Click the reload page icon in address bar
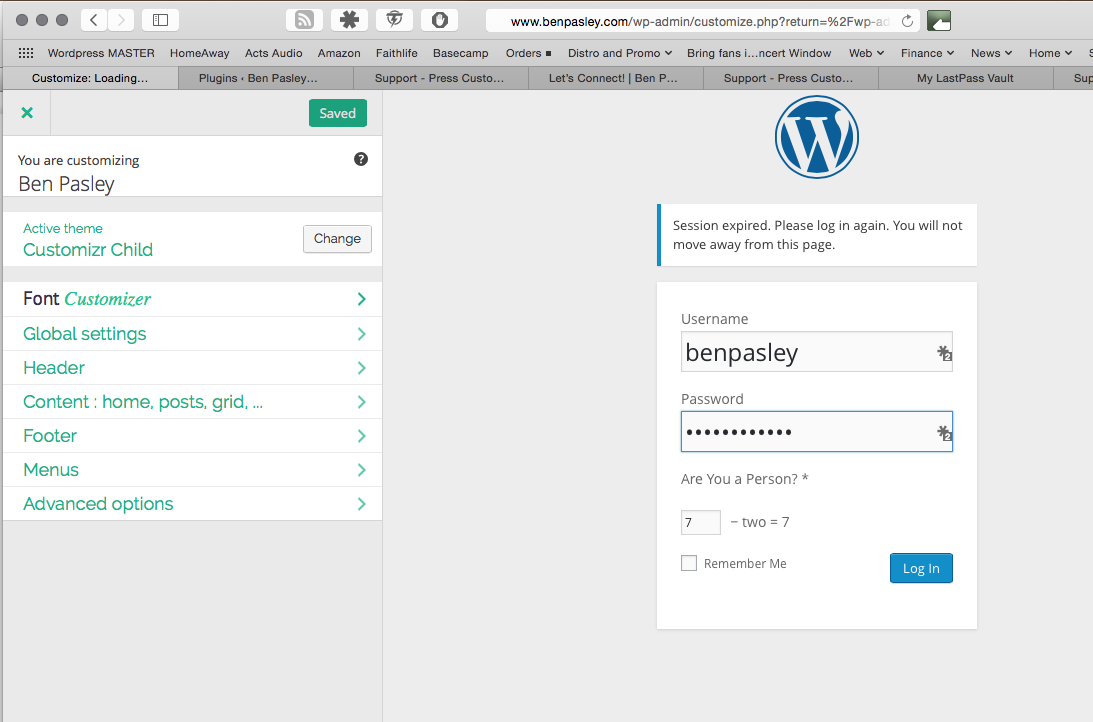 click(907, 21)
